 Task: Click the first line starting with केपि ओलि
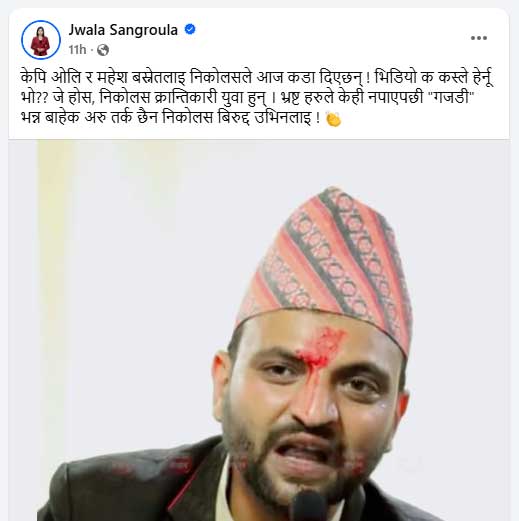point(257,77)
